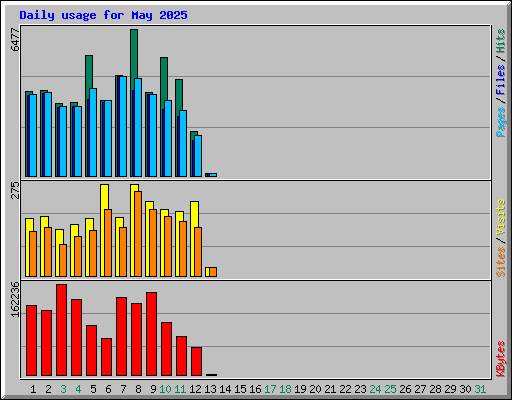Click the orange sites bar for day 3
The height and width of the screenshot is (400, 512).
point(63,260)
